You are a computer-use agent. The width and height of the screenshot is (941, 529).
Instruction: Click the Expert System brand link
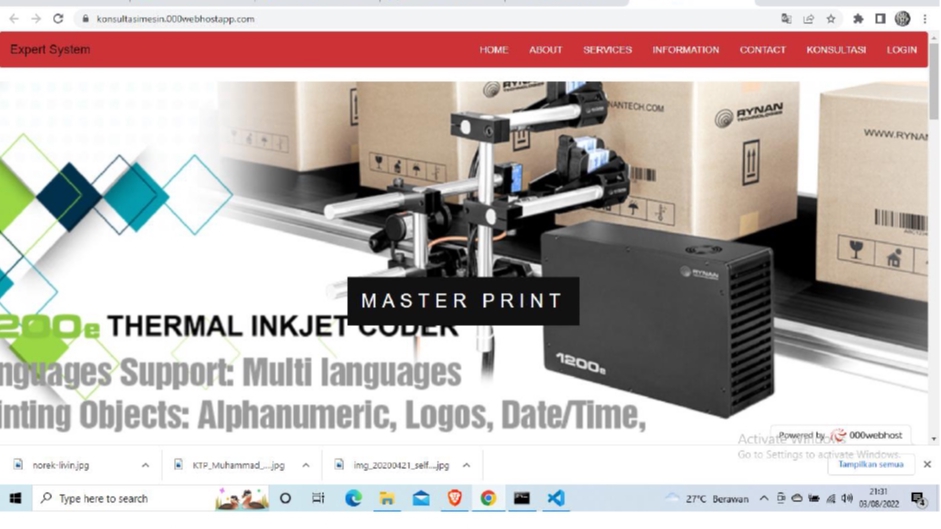point(50,50)
